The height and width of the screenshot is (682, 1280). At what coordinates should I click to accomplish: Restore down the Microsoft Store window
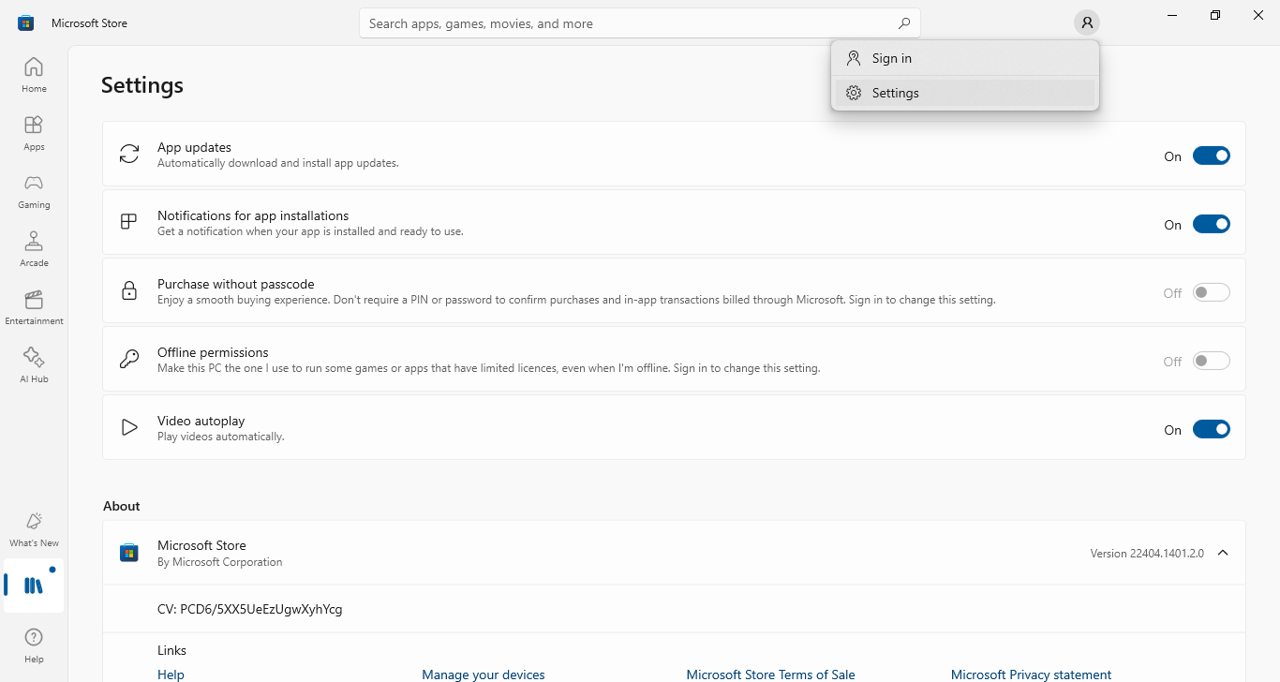point(1215,15)
